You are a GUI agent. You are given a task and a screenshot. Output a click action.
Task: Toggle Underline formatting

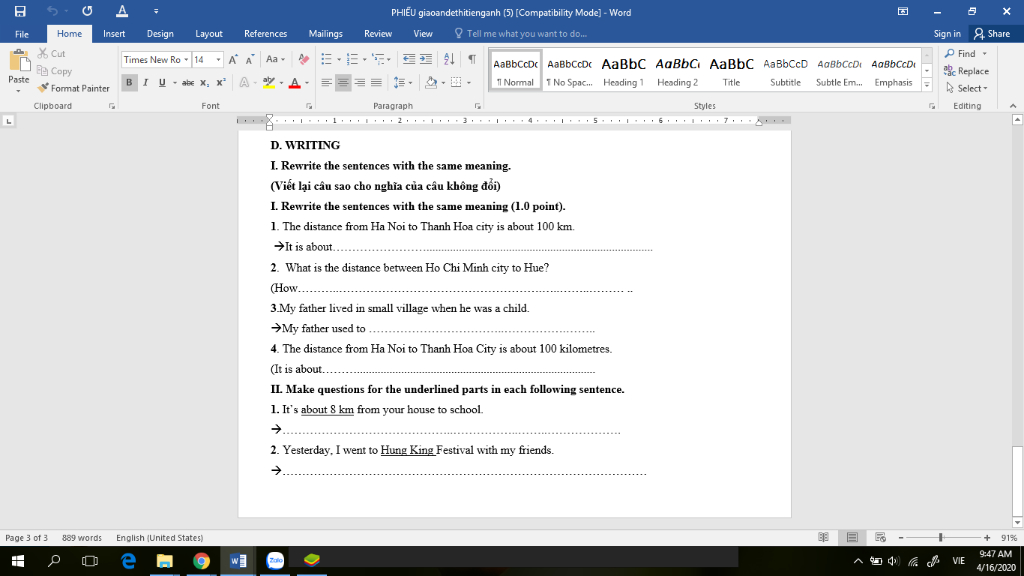point(162,82)
